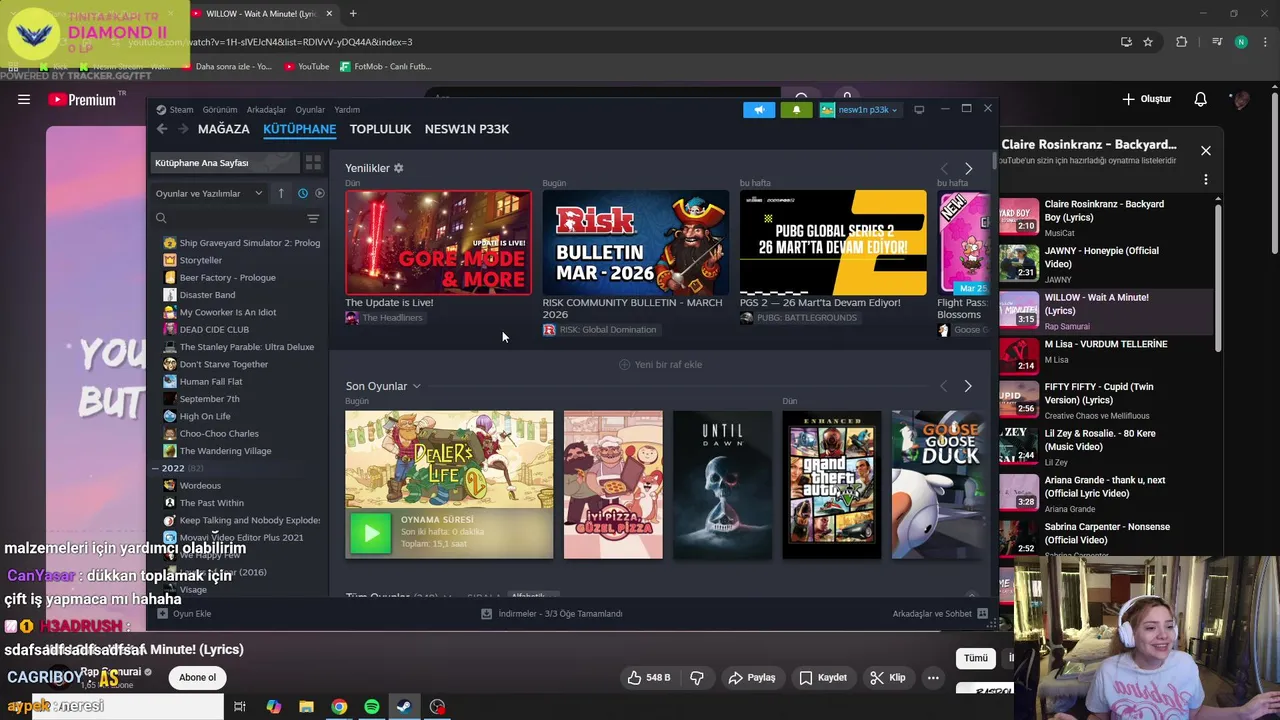Select Don't Starve Together in library list
Viewport: 1280px width, 720px height.
(223, 364)
